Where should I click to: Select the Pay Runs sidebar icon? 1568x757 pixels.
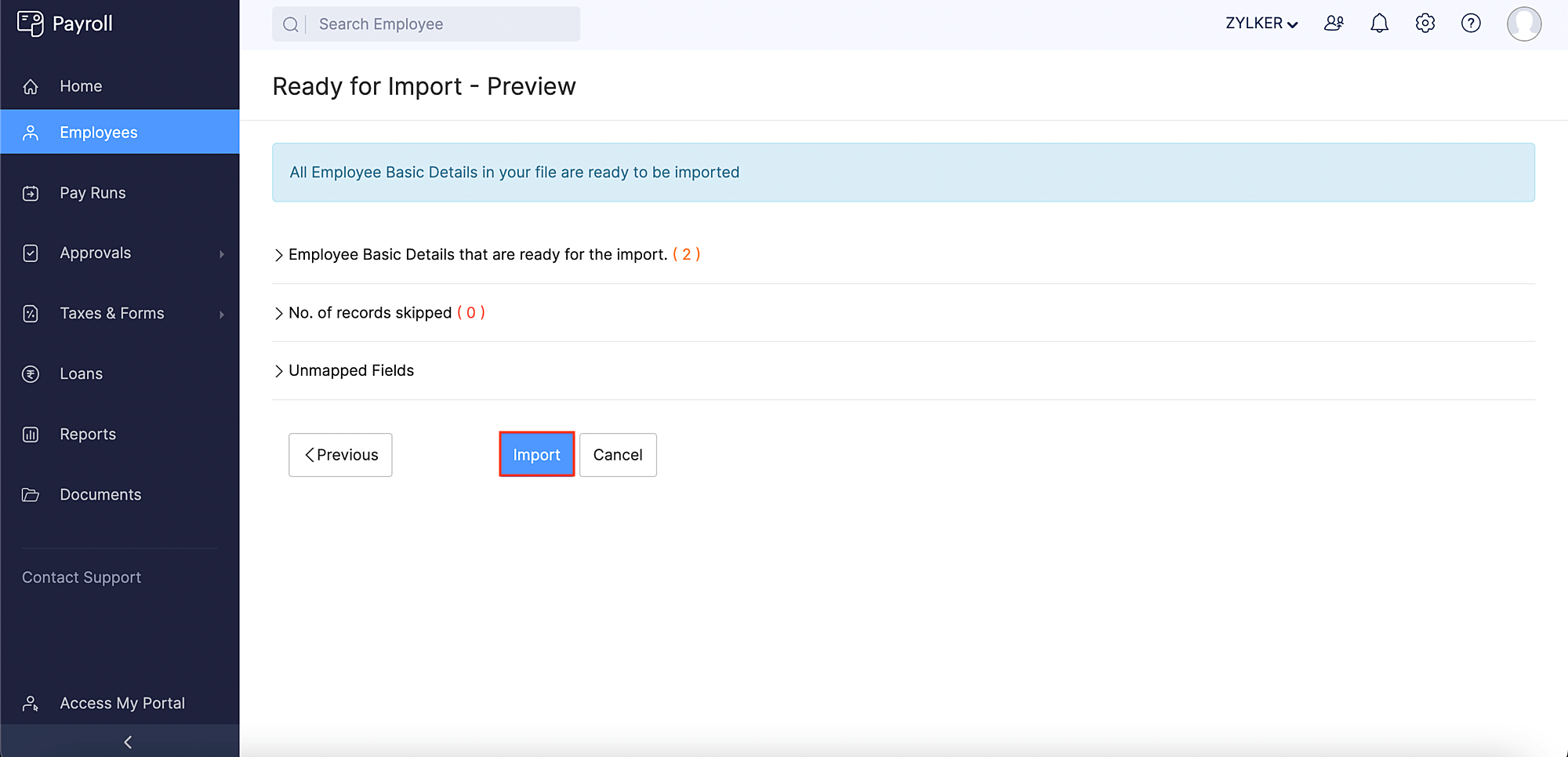click(x=30, y=192)
